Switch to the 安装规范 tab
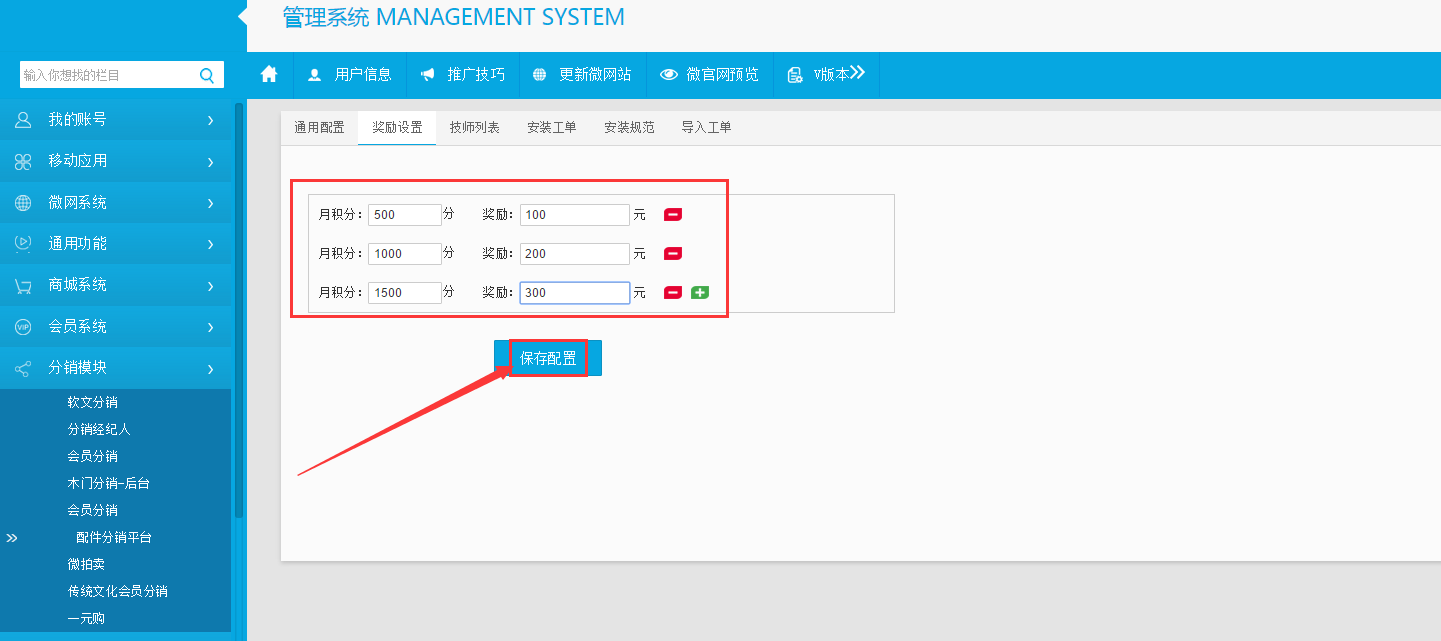This screenshot has width=1441, height=641. point(629,127)
